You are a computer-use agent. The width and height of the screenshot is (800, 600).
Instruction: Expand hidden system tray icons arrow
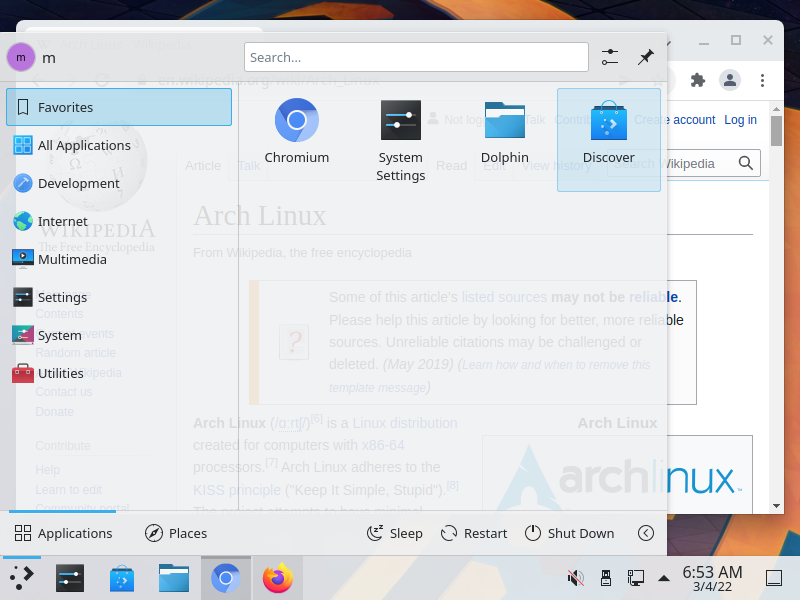click(664, 578)
